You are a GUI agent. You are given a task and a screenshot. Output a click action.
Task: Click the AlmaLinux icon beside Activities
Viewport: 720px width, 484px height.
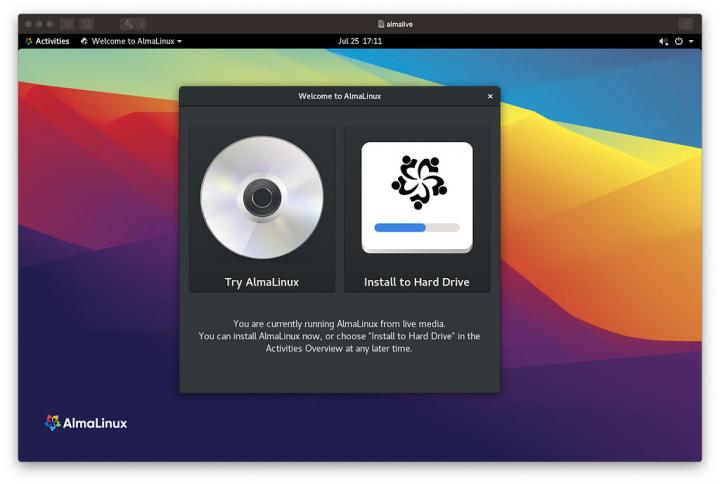[29, 41]
